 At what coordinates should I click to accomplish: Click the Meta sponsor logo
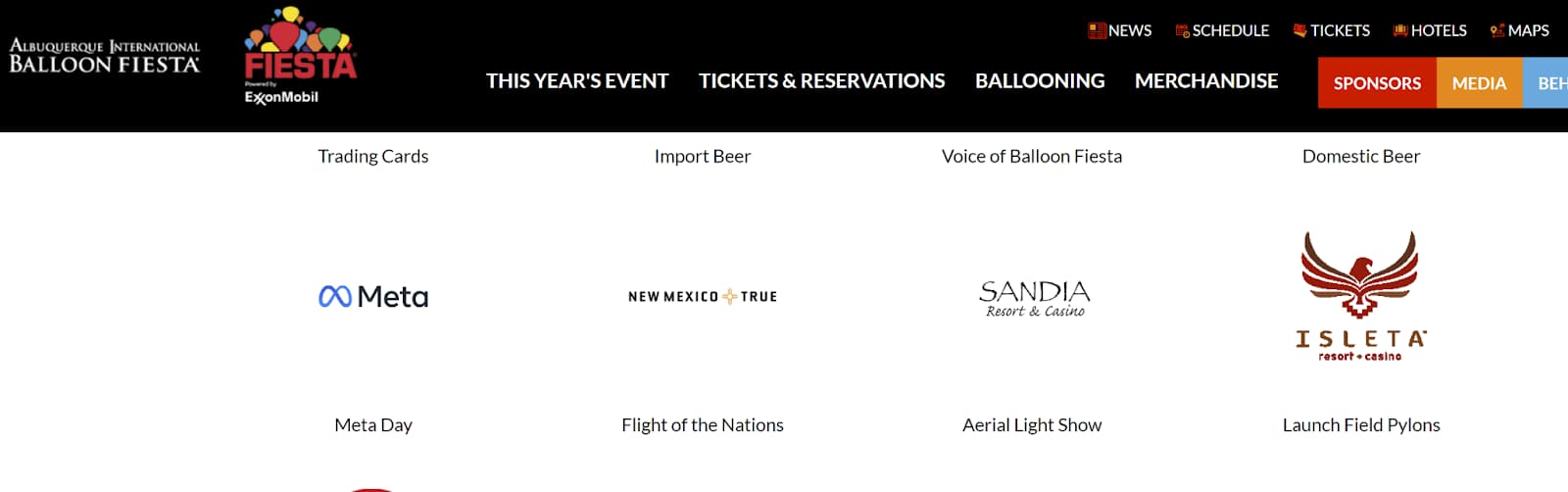tap(373, 296)
